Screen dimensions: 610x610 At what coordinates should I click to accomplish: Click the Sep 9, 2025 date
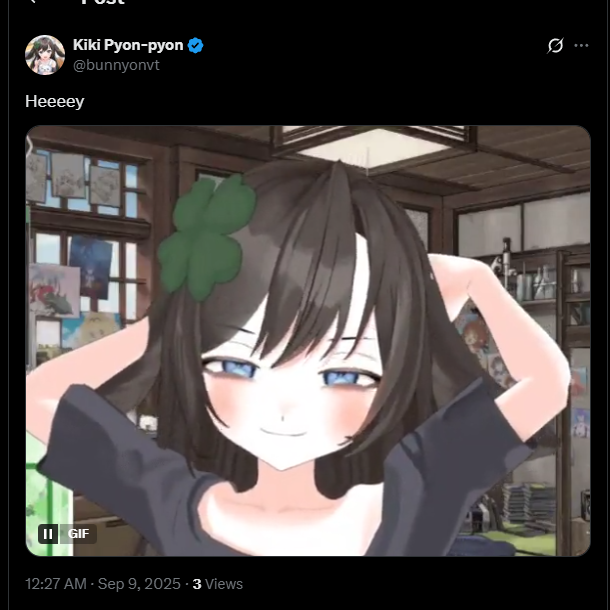point(139,584)
